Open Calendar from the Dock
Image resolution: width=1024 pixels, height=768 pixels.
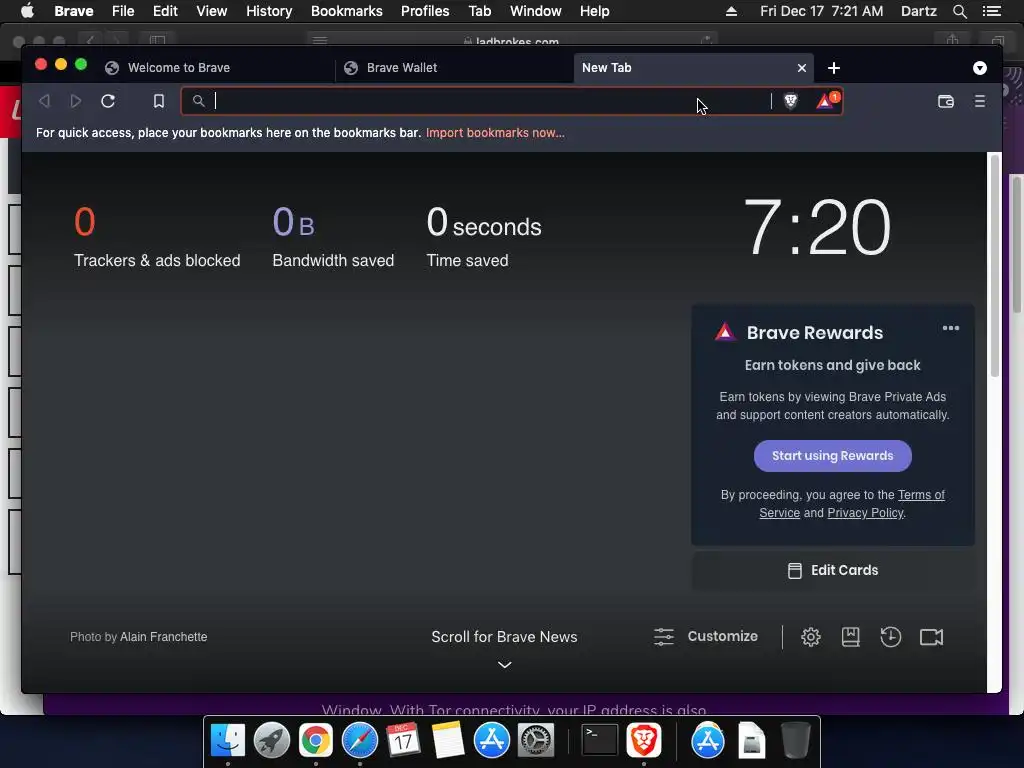(x=404, y=741)
